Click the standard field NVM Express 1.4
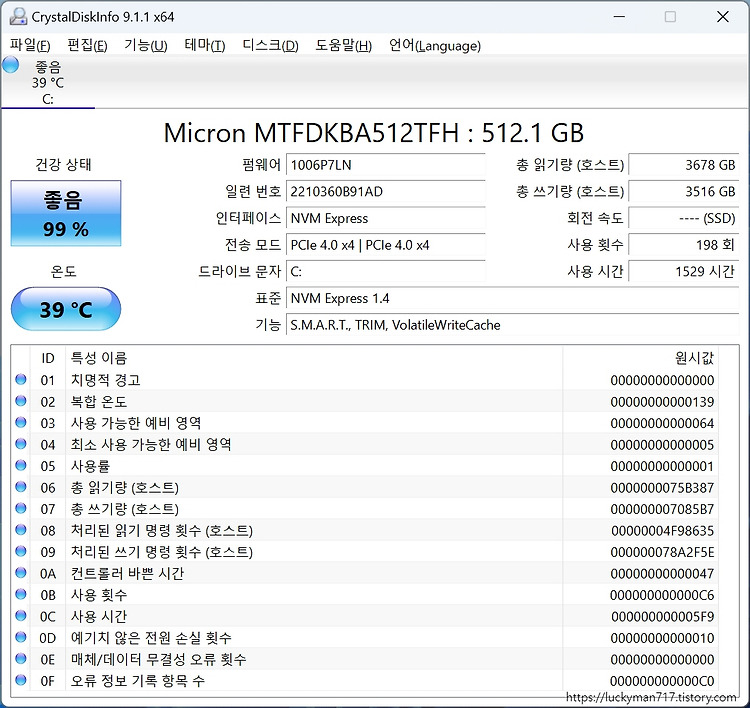750x708 pixels. [x=513, y=299]
